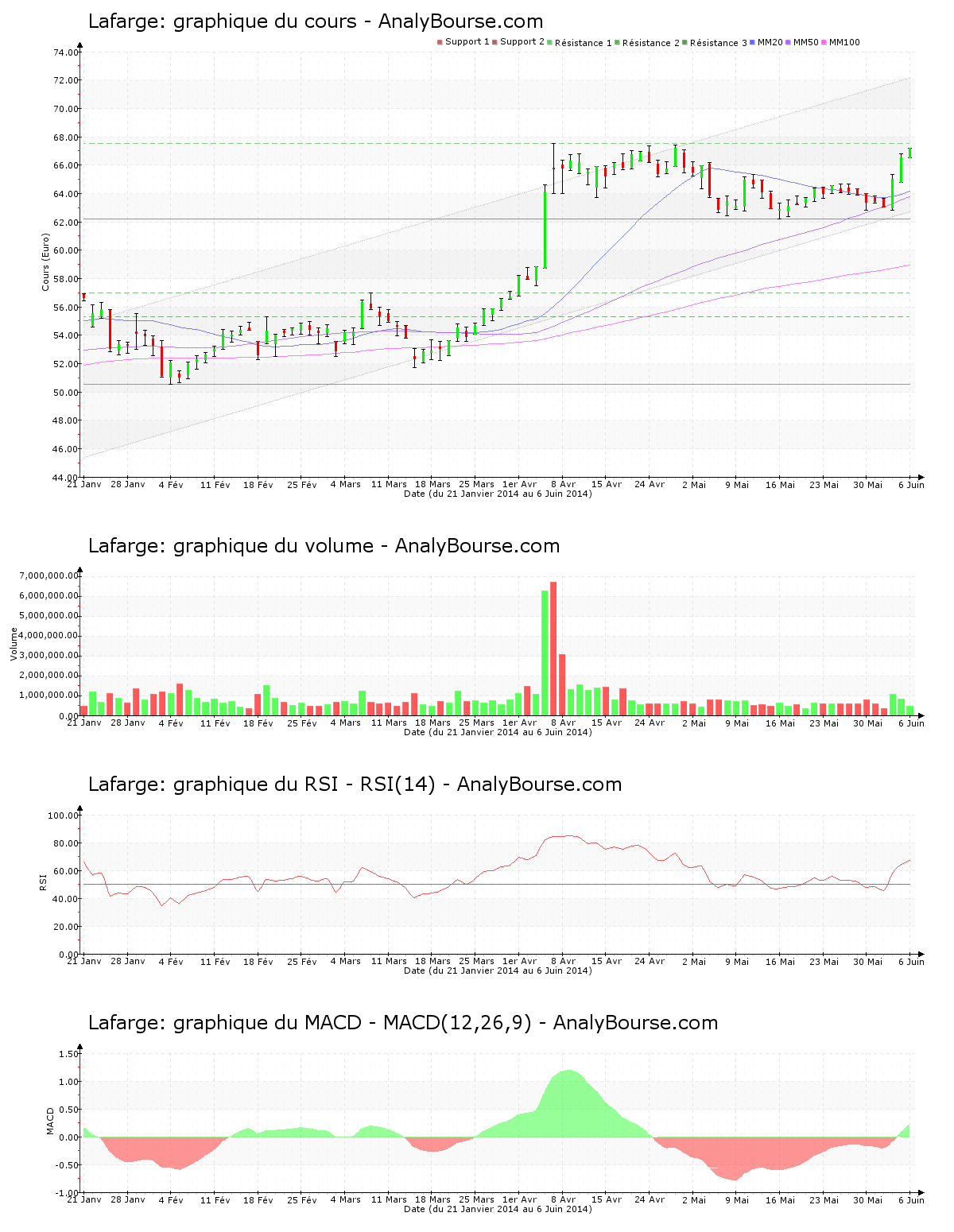
Task: Click the '2 Mai' date on the RSI chart axis
Action: (694, 961)
